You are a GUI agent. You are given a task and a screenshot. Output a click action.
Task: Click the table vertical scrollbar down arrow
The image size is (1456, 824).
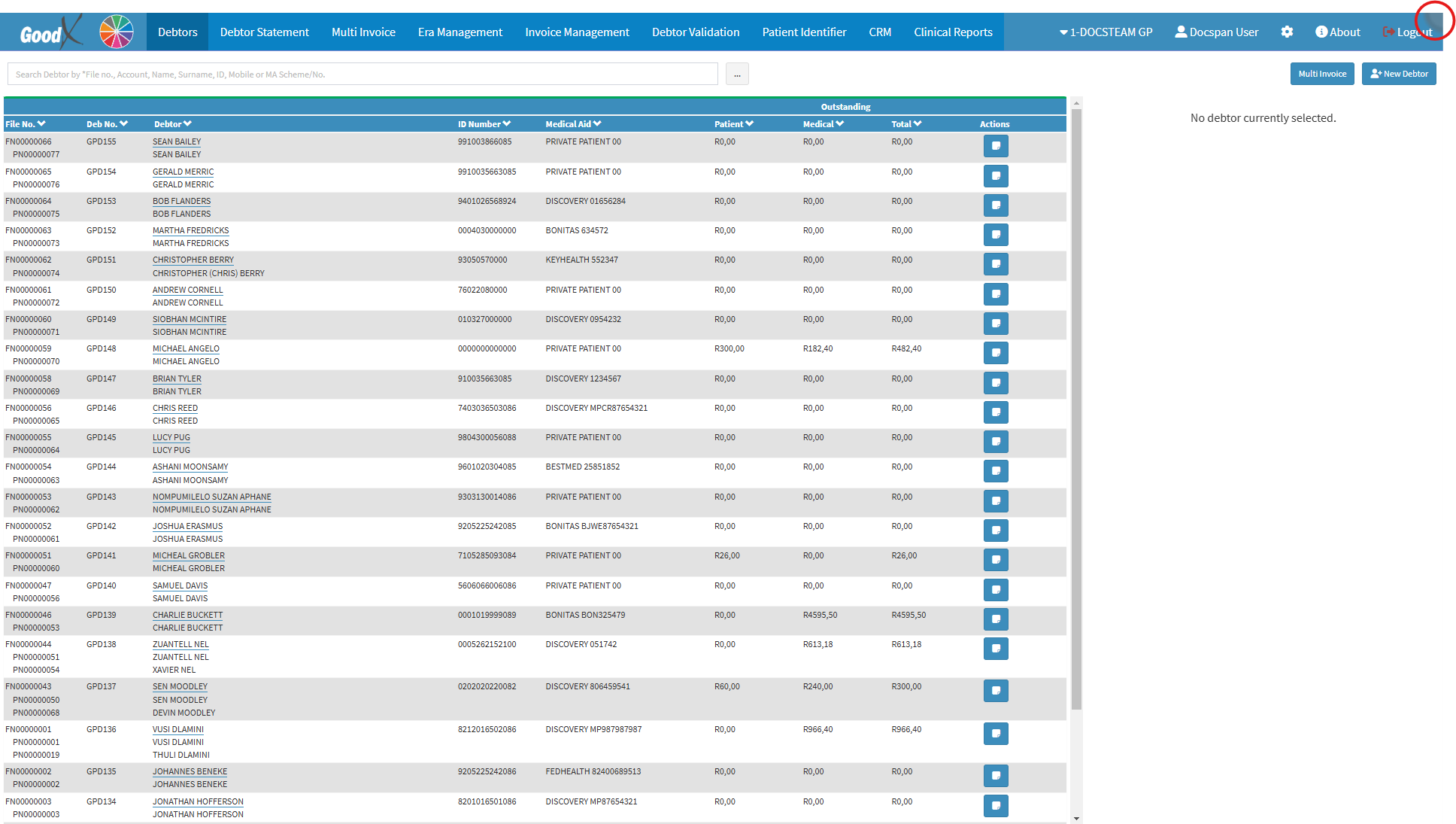[x=1076, y=819]
